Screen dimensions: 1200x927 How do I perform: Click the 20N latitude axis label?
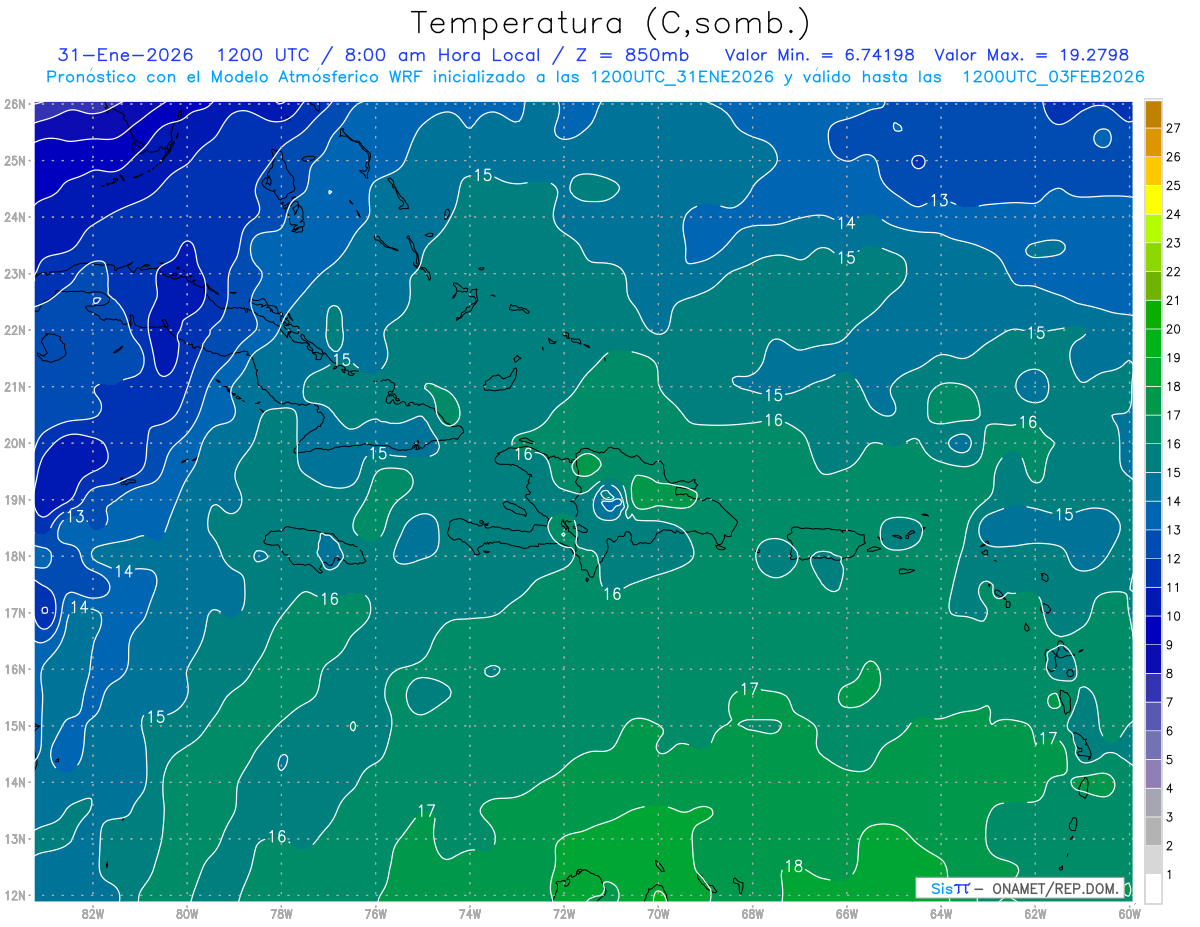(14, 443)
